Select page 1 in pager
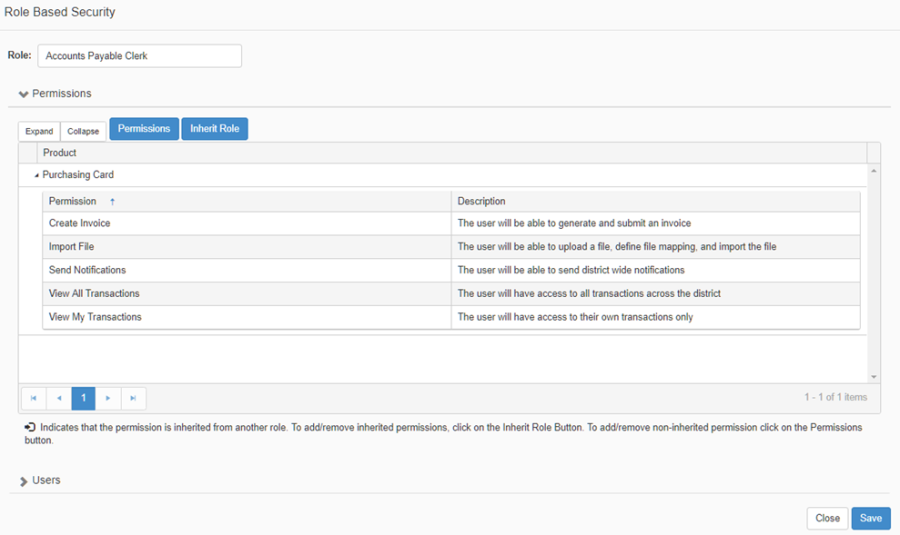Viewport: 900px width, 535px height. click(83, 398)
